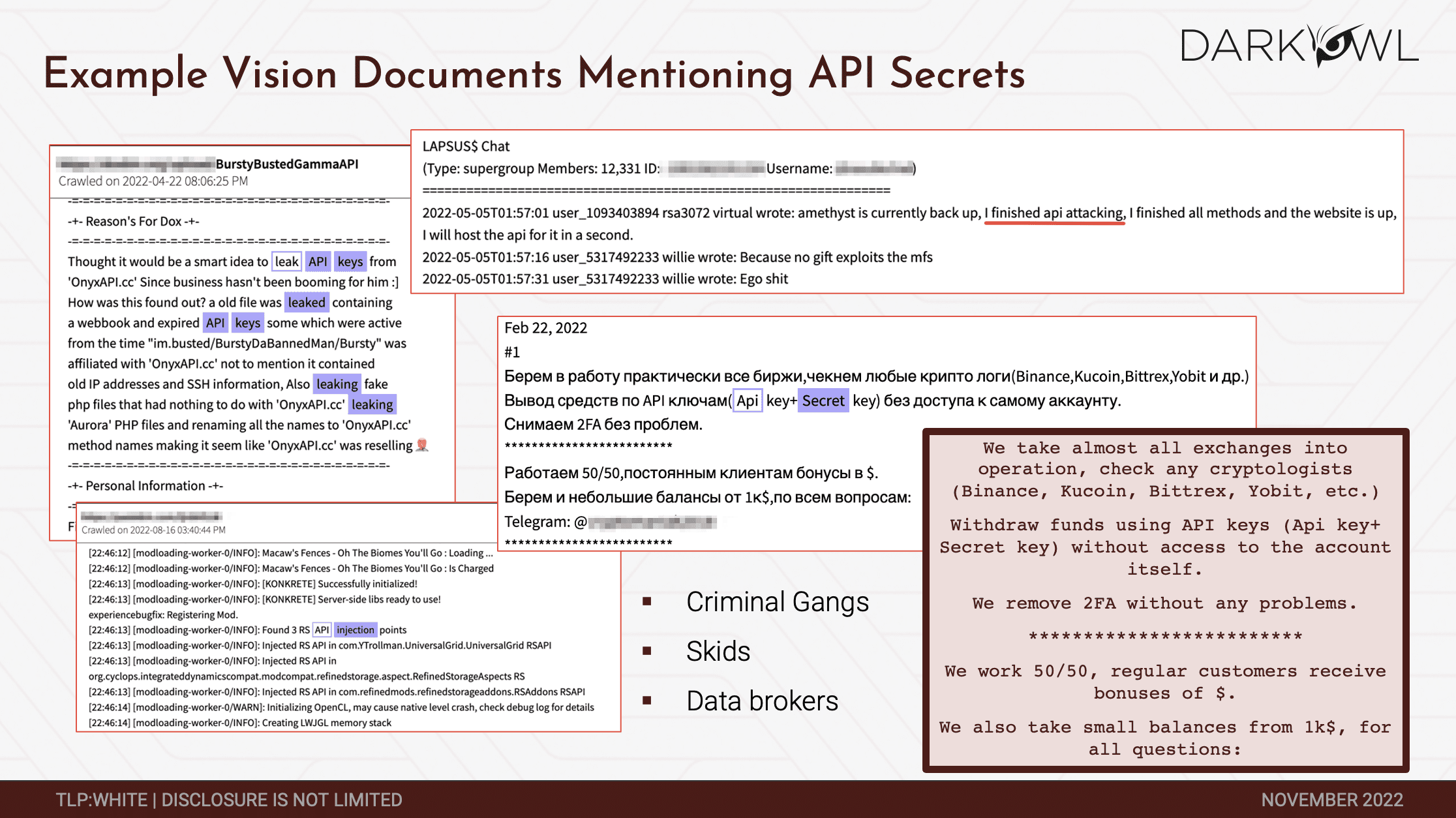Click the '#1' post number

512,352
